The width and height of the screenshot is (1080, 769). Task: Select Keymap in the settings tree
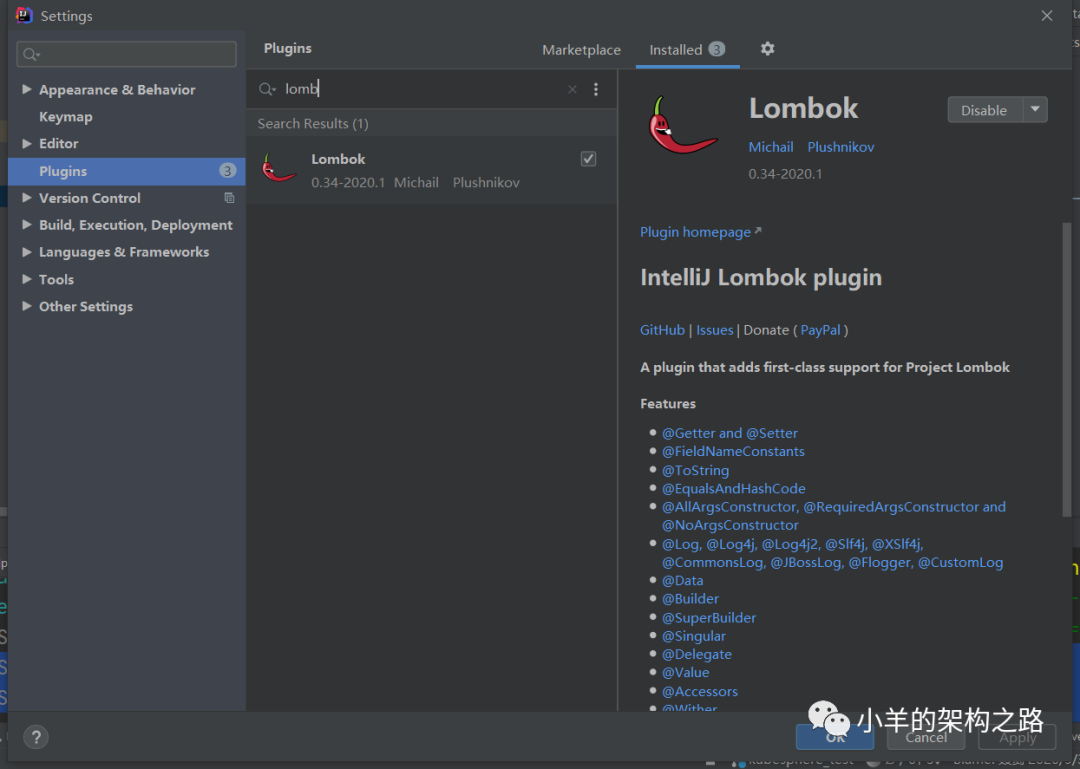coord(65,116)
